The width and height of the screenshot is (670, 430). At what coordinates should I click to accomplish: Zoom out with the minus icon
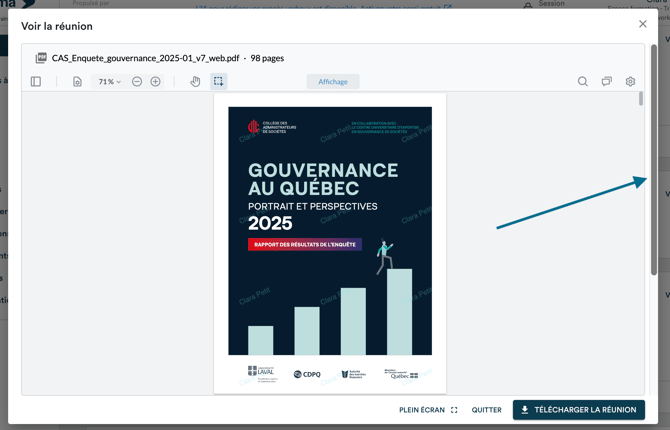(x=137, y=82)
